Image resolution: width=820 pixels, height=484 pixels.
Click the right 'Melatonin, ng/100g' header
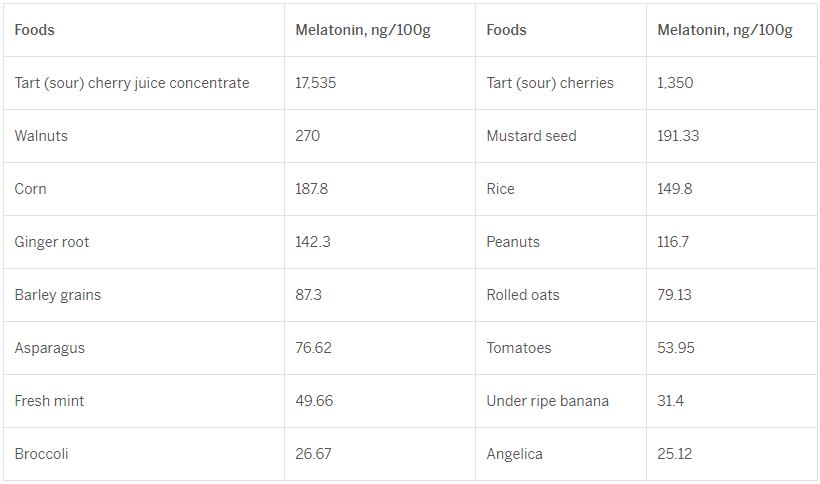tap(725, 30)
